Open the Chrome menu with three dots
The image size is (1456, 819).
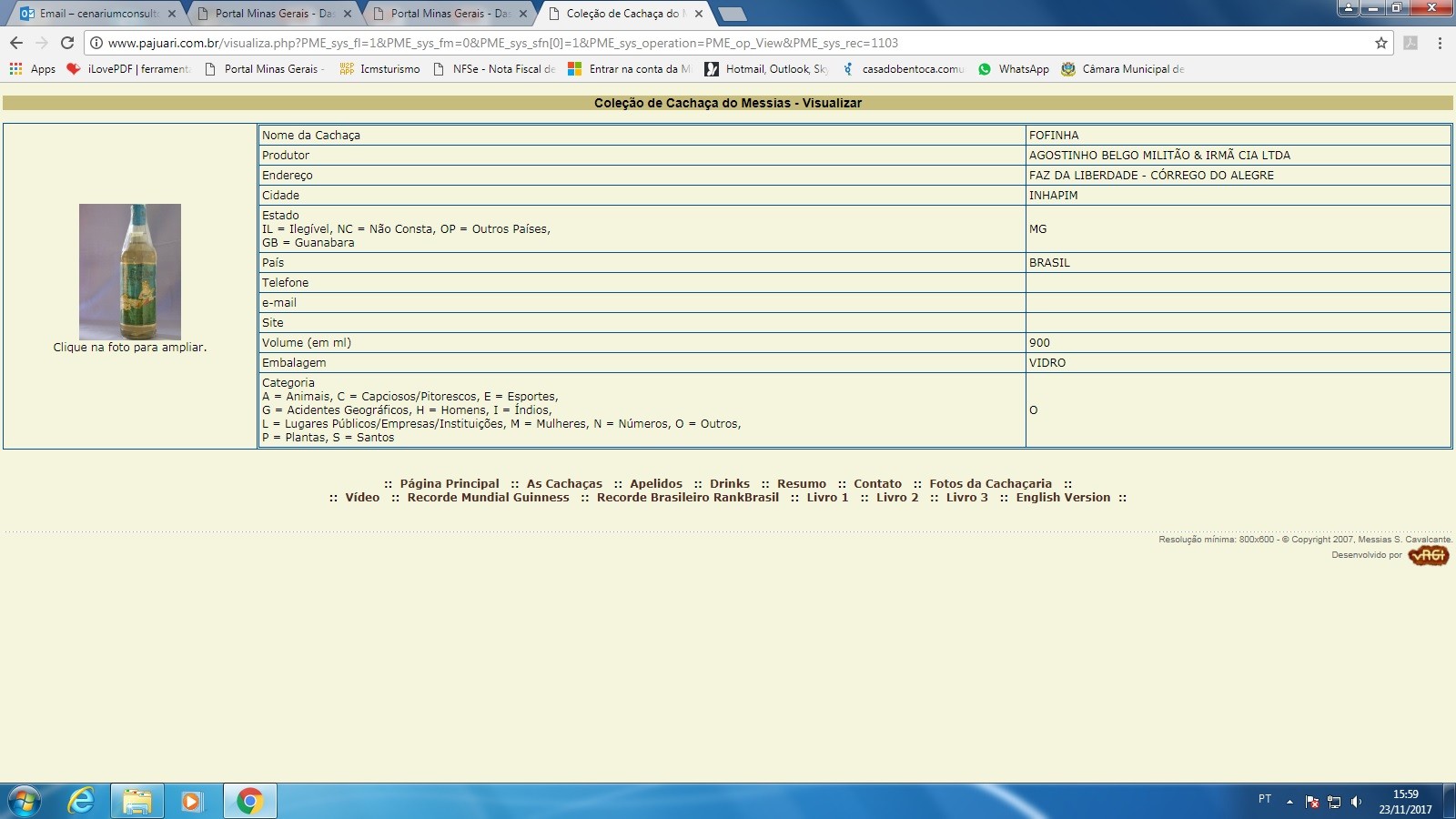(x=1440, y=43)
